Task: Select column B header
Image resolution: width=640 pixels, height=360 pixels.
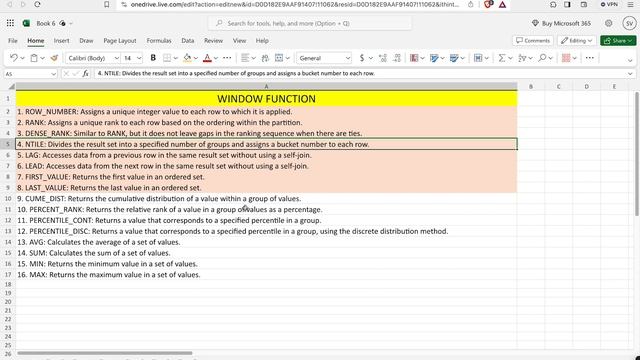Action: coord(531,87)
